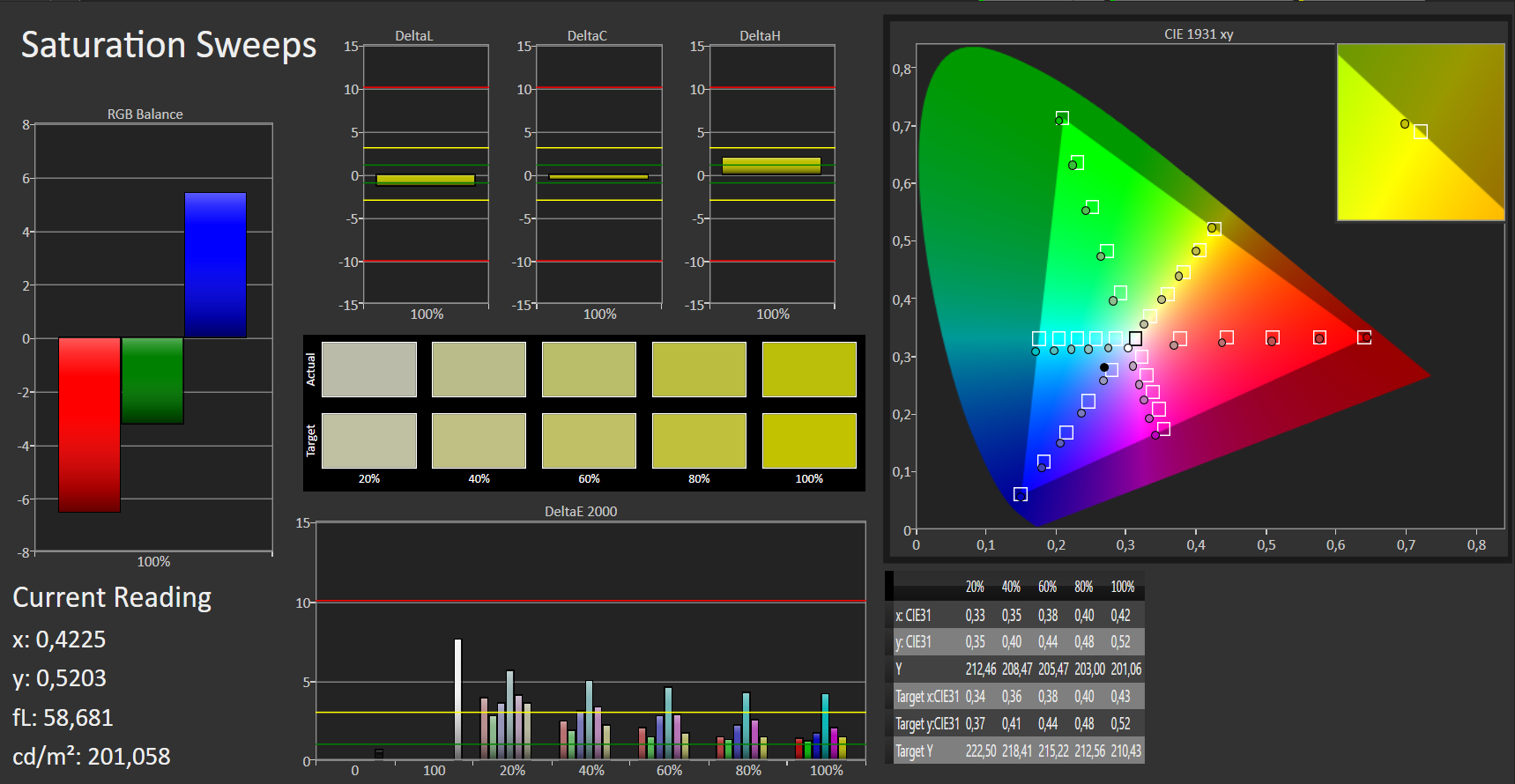Image resolution: width=1515 pixels, height=784 pixels.
Task: Select the 100% Target color swatch
Action: (x=809, y=440)
